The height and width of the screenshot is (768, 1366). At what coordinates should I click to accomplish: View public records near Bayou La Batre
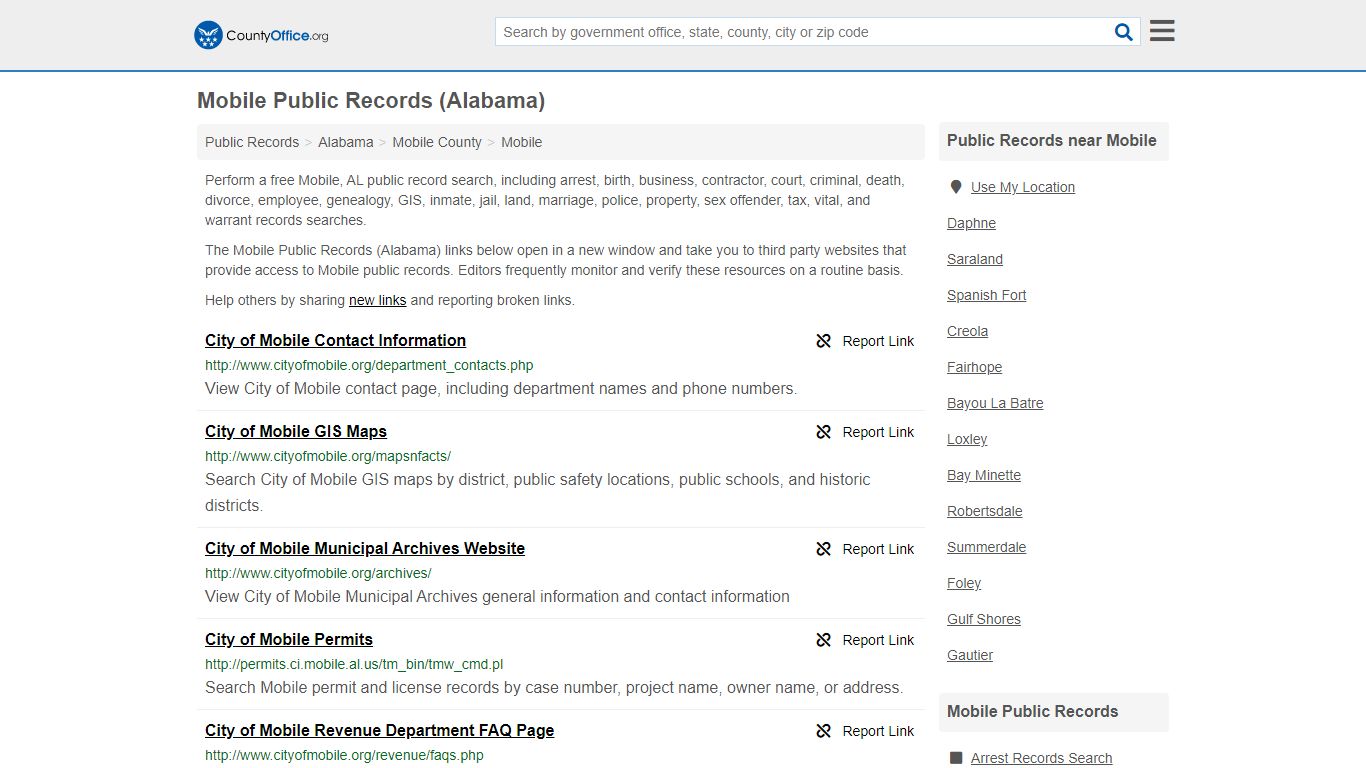coord(995,403)
